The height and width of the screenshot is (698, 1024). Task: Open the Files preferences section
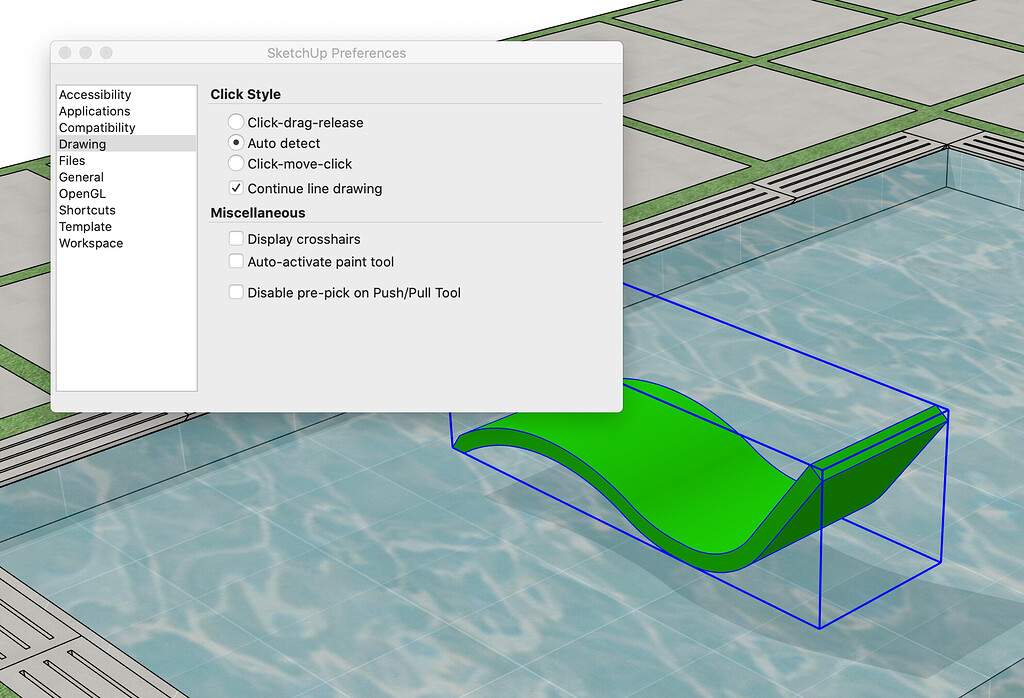[x=72, y=160]
